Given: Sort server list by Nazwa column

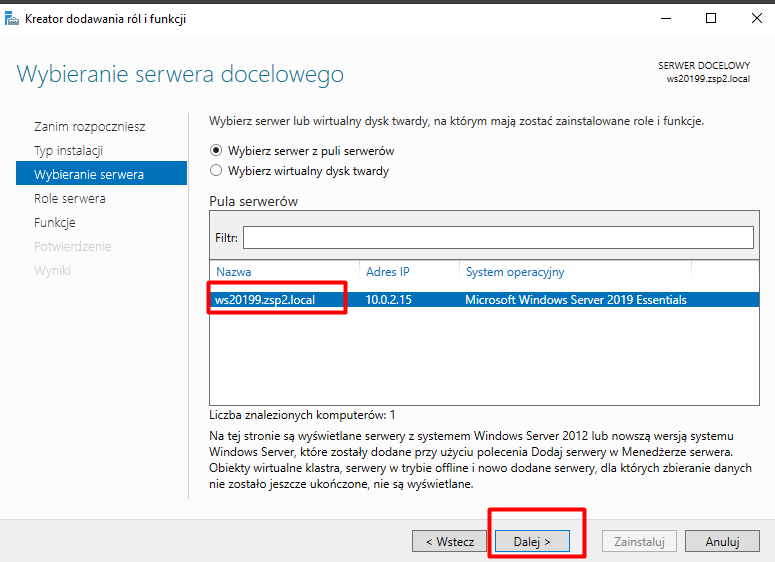Looking at the screenshot, I should pyautogui.click(x=234, y=272).
